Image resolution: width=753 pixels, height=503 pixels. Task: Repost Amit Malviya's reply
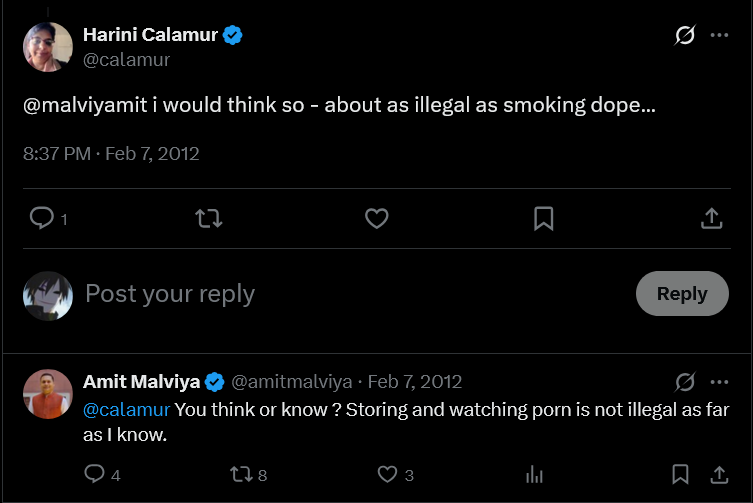241,475
